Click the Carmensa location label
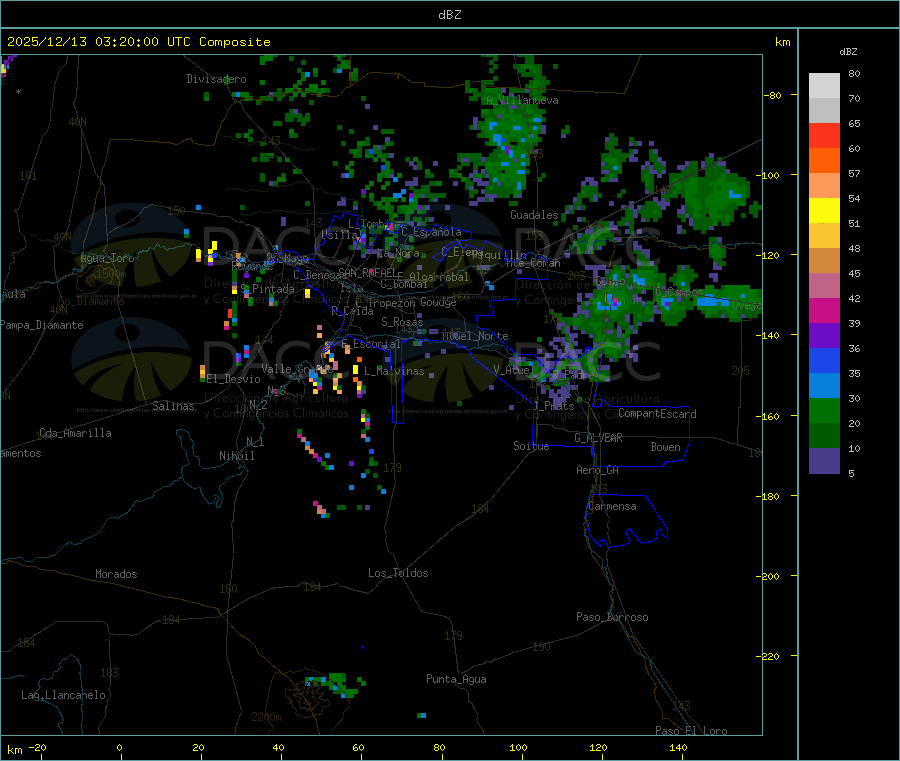 tap(612, 506)
